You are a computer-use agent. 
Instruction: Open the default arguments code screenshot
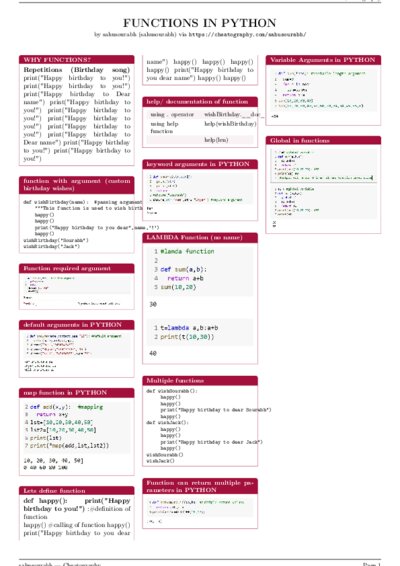[77, 353]
